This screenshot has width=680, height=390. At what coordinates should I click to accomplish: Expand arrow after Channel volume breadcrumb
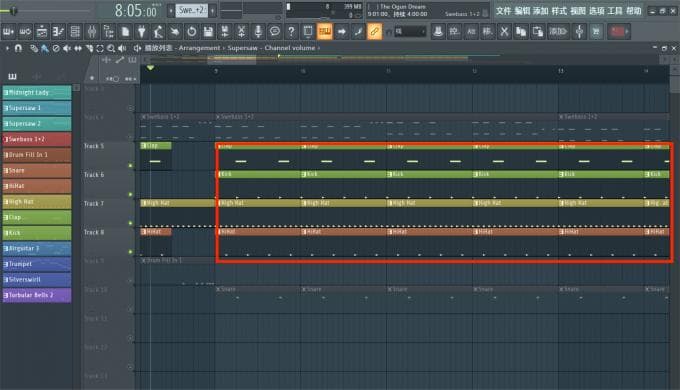coord(319,48)
